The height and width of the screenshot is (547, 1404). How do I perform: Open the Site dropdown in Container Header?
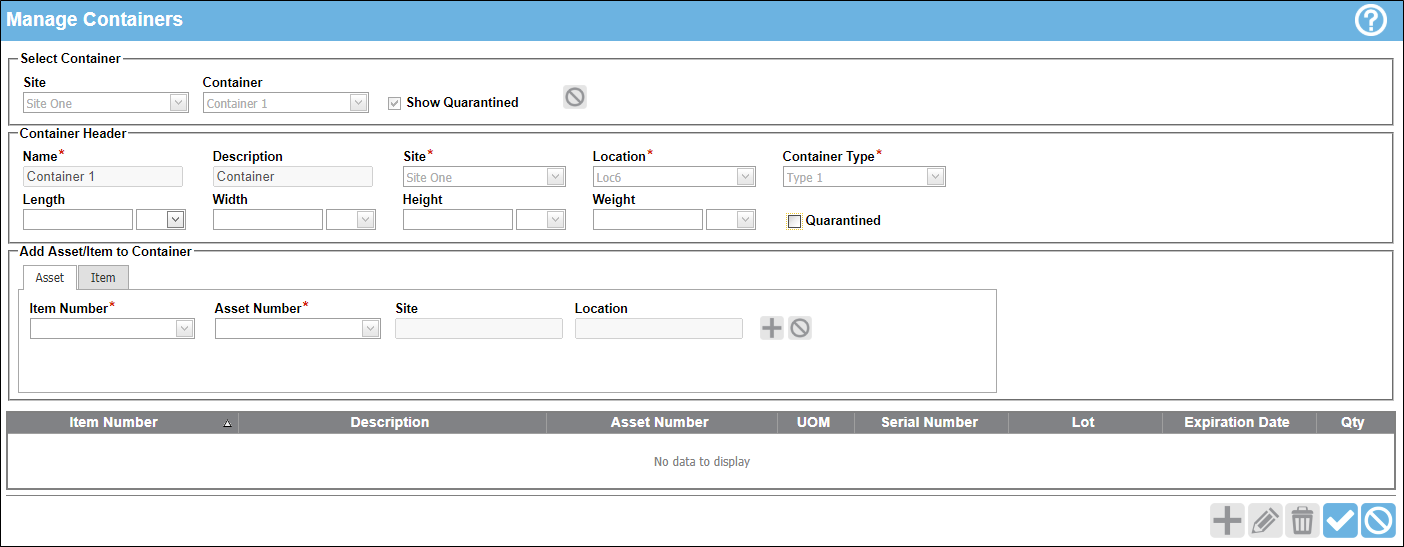coord(556,177)
